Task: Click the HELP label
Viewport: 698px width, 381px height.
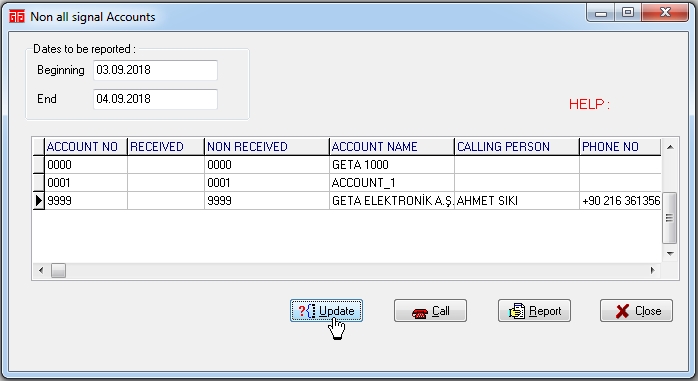Action: tap(589, 104)
